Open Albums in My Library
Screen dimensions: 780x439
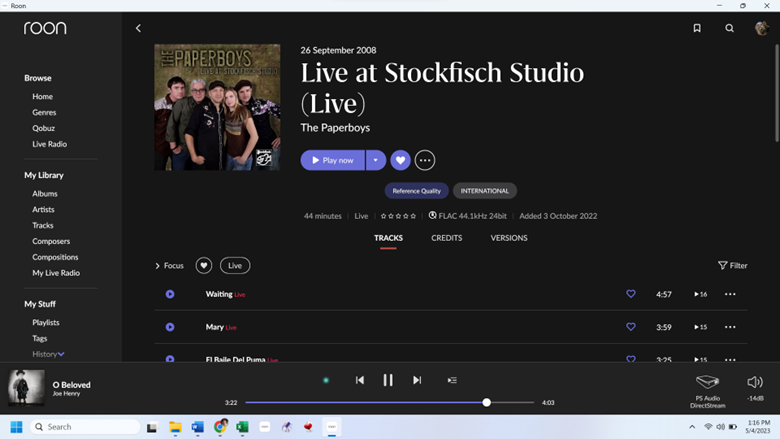[45, 194]
